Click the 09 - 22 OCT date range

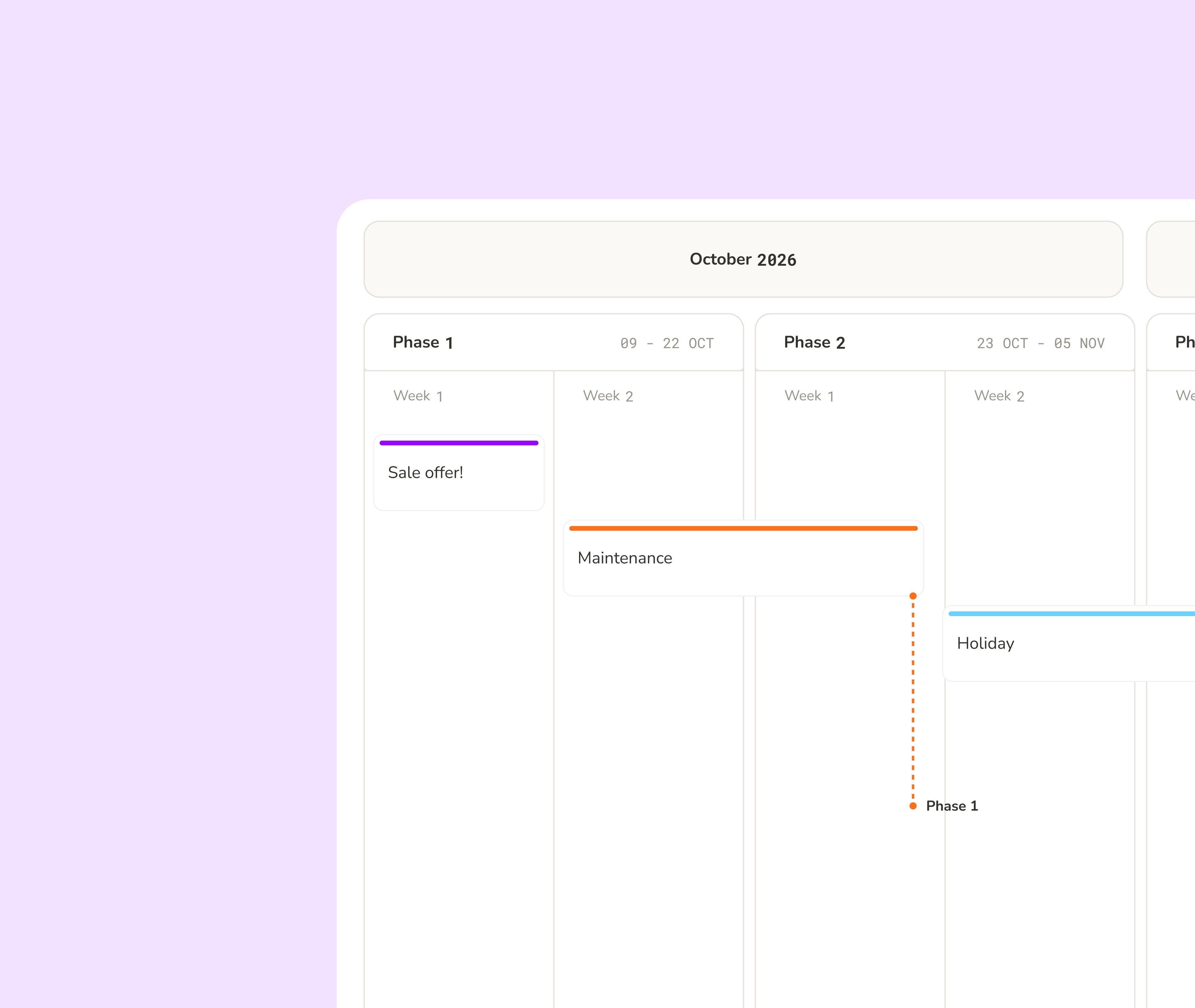(667, 343)
